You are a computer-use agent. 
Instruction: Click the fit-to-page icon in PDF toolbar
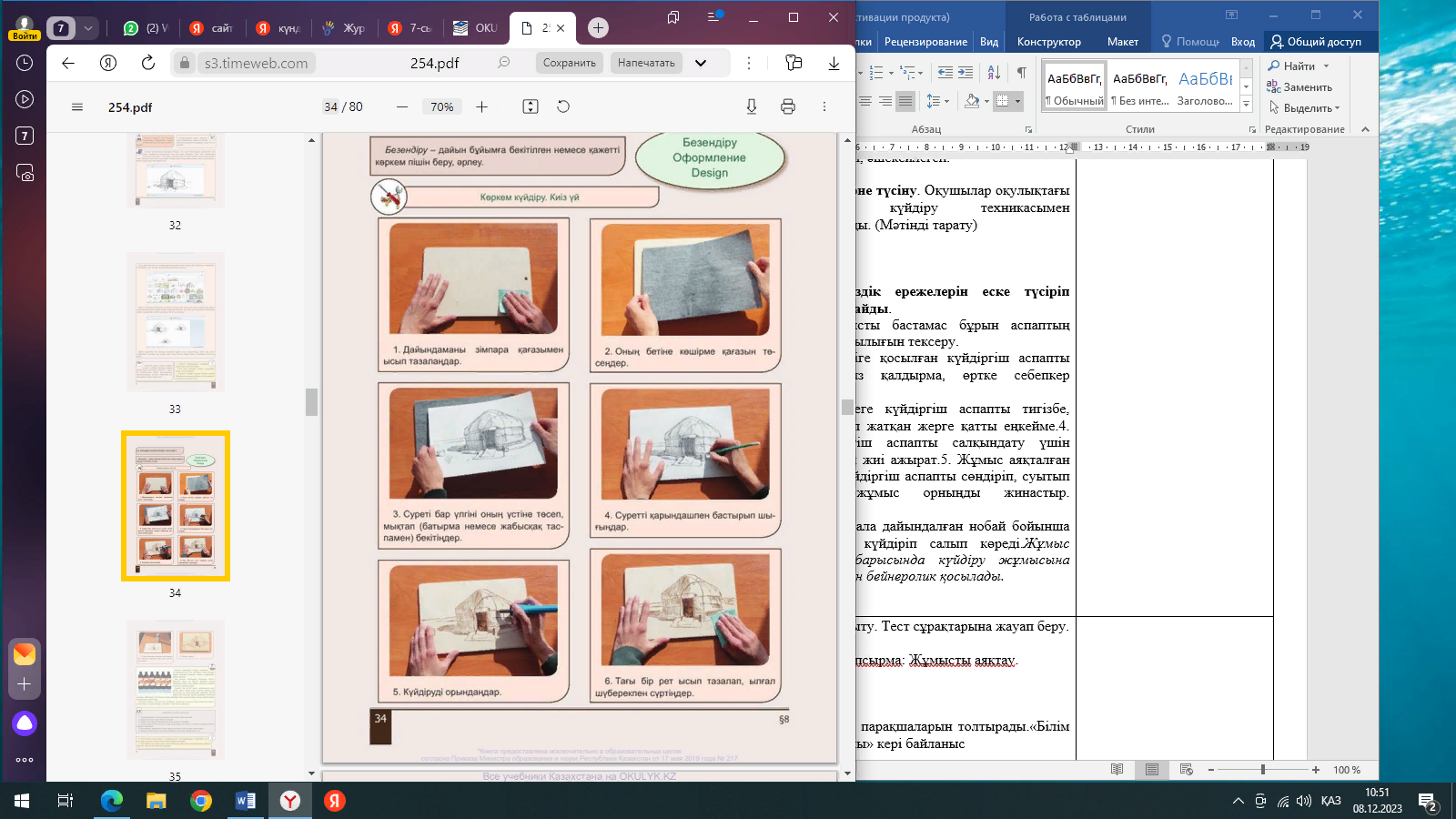click(531, 107)
